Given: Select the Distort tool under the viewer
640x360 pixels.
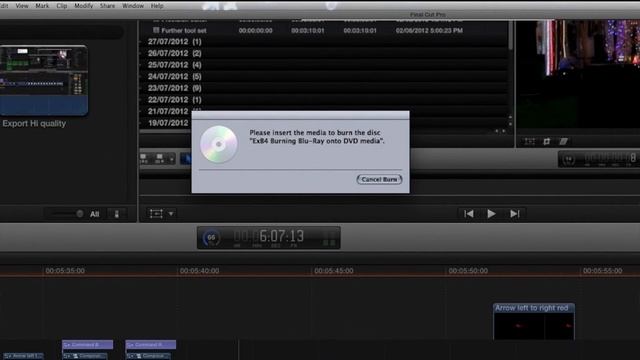Looking at the screenshot, I should 563,141.
